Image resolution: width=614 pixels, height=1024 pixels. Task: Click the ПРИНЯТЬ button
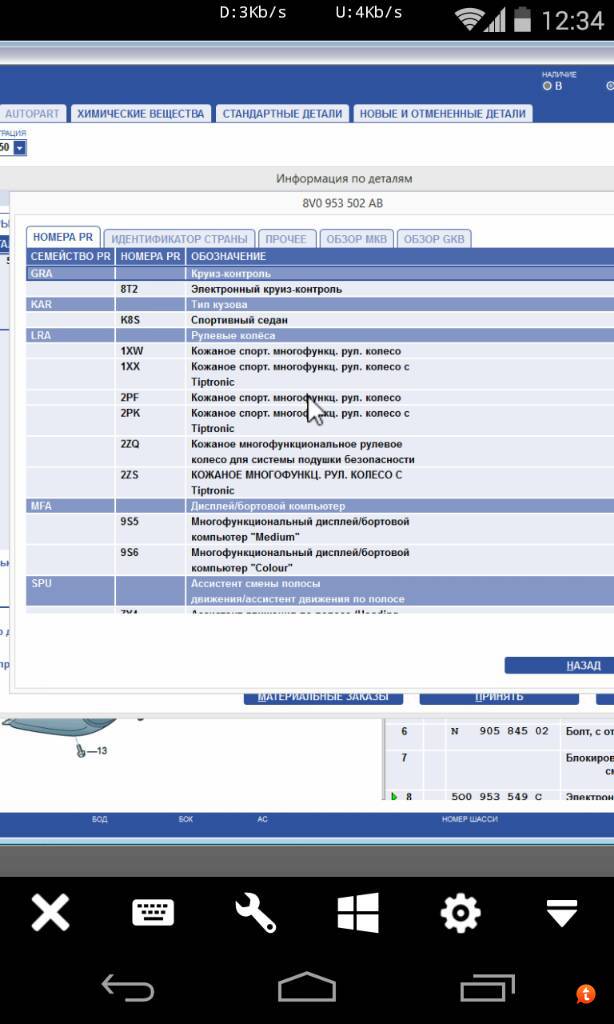[x=499, y=697]
